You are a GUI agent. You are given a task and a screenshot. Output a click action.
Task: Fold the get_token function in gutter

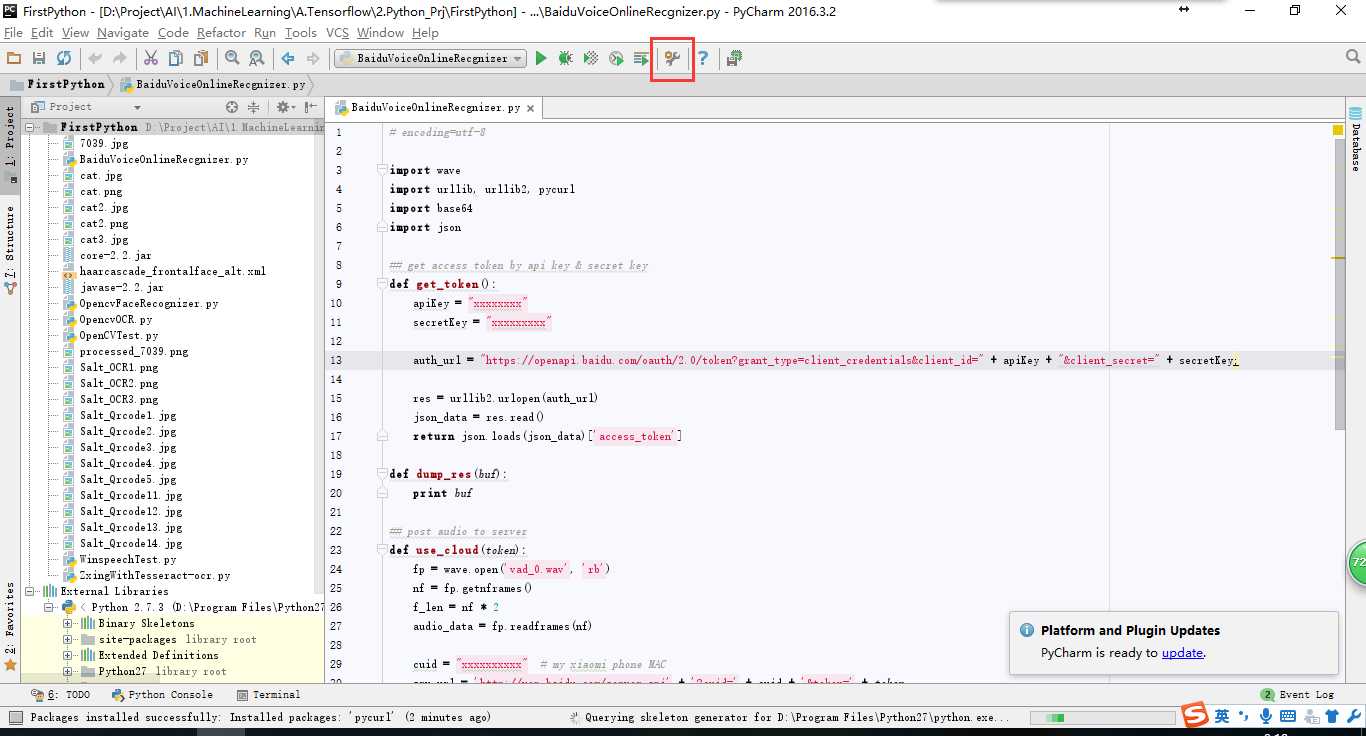click(382, 285)
